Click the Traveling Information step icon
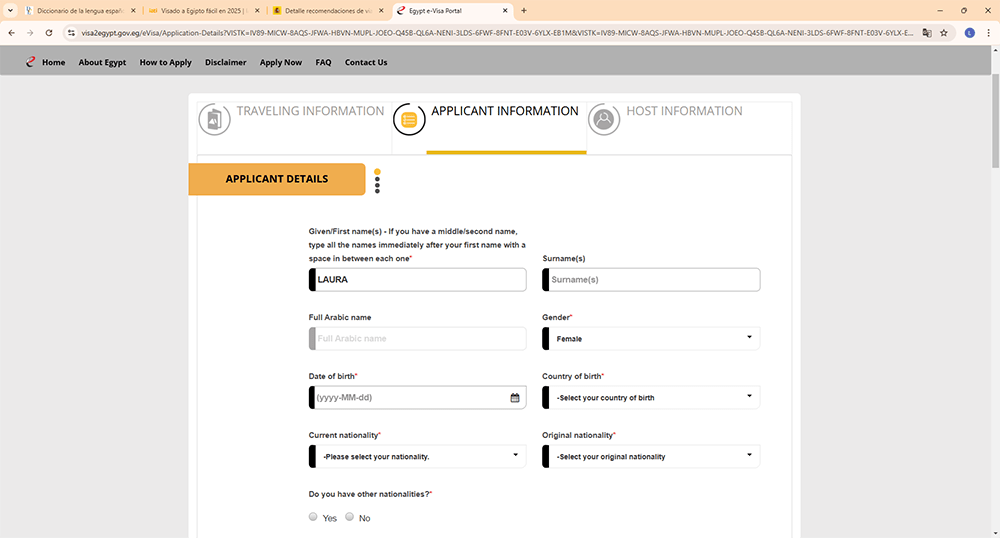1000x538 pixels. pyautogui.click(x=213, y=120)
